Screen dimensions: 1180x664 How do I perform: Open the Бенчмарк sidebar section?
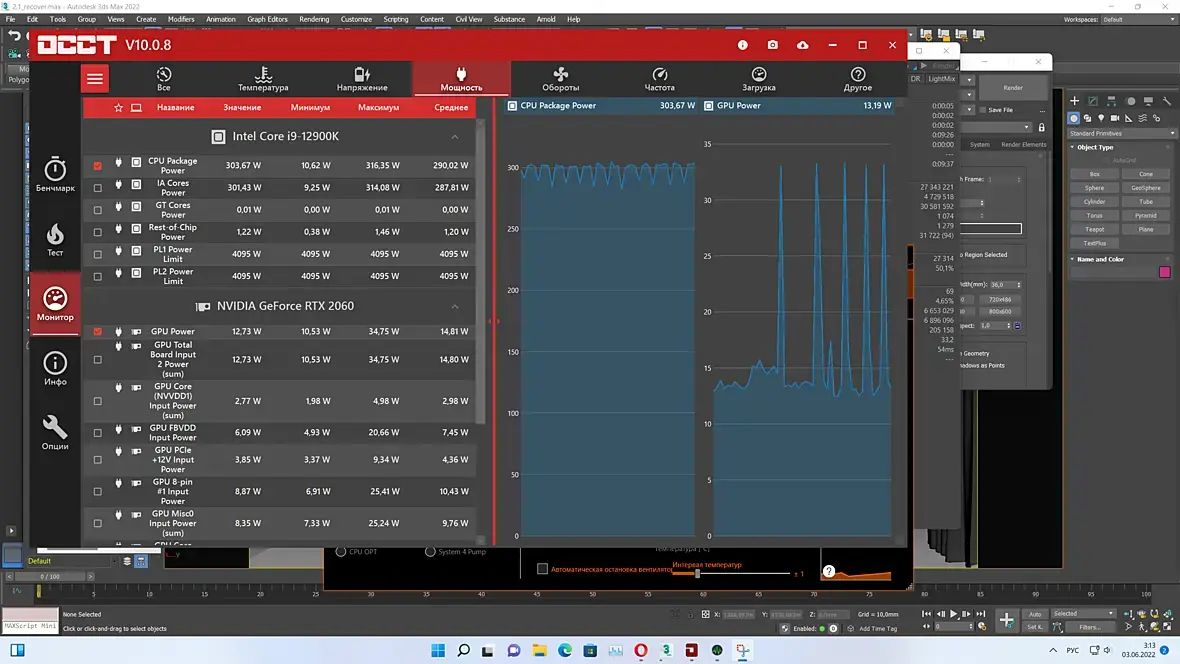click(x=55, y=175)
